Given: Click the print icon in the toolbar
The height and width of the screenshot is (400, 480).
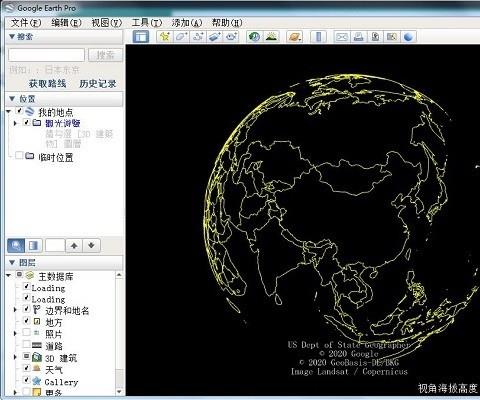Looking at the screenshot, I should click(359, 36).
